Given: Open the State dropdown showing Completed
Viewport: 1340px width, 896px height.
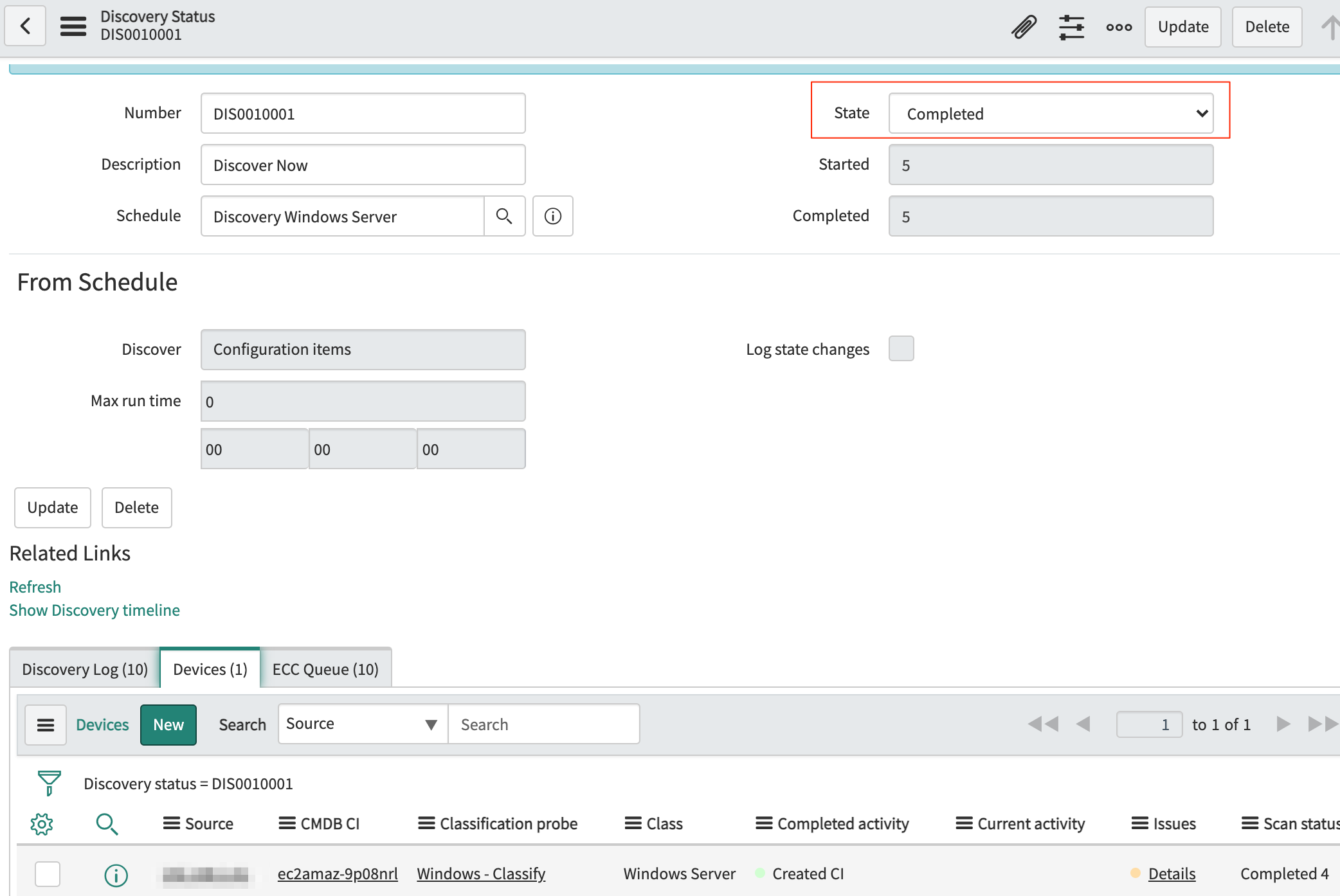Looking at the screenshot, I should (1050, 113).
